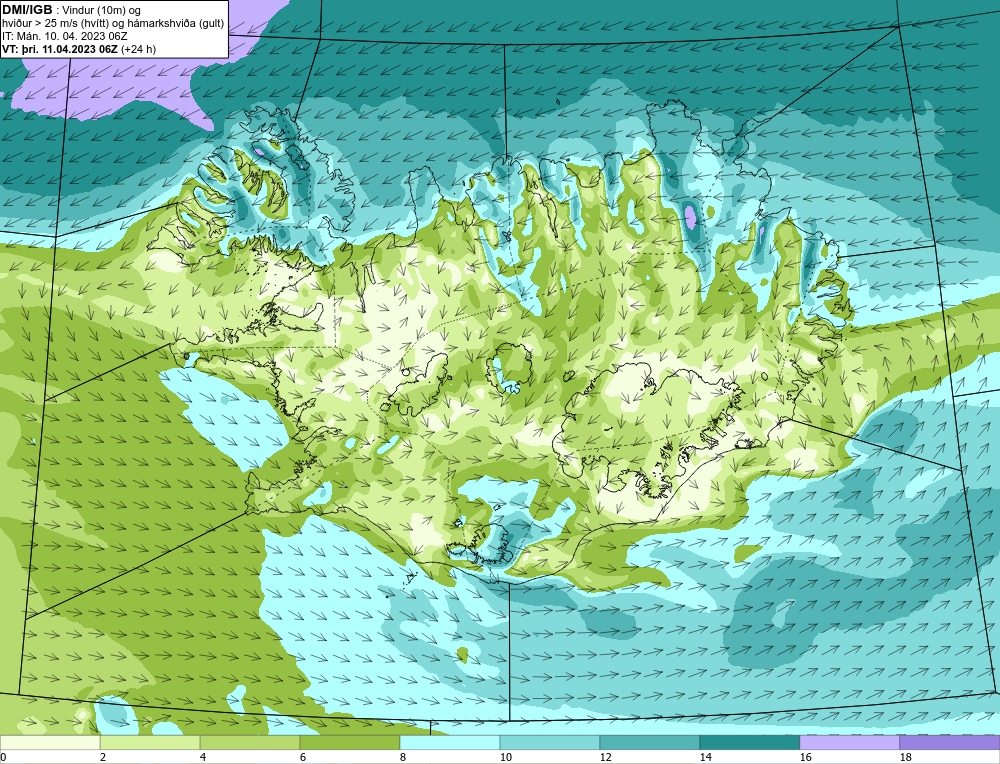This screenshot has height=764, width=1000.
Task: Click the 14–16 m/s dark teal legend swatch
Action: click(749, 742)
